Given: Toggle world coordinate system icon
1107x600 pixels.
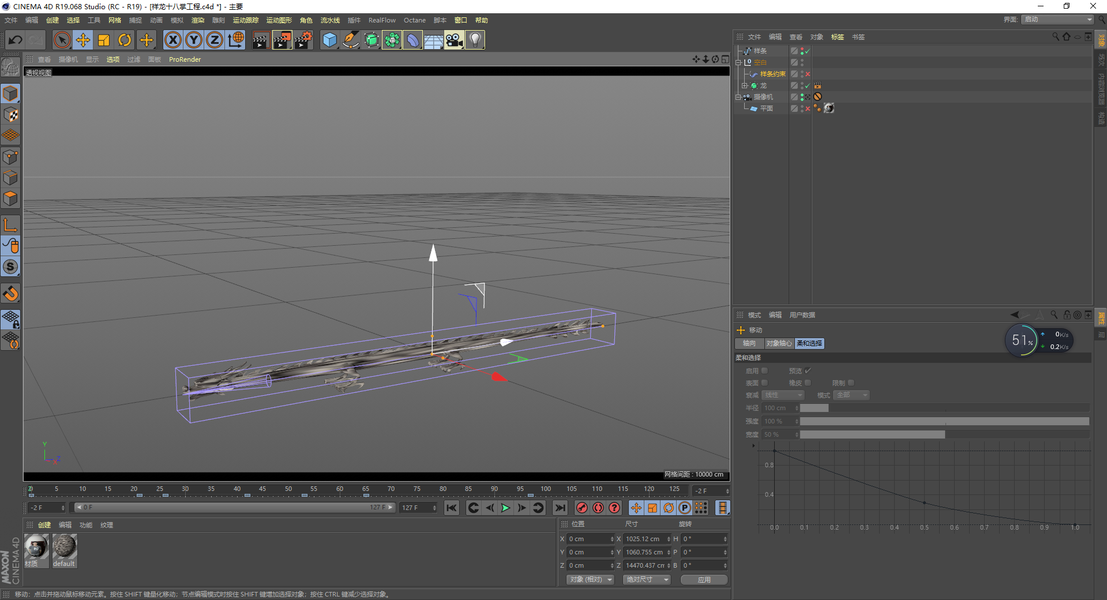Looking at the screenshot, I should tap(236, 40).
